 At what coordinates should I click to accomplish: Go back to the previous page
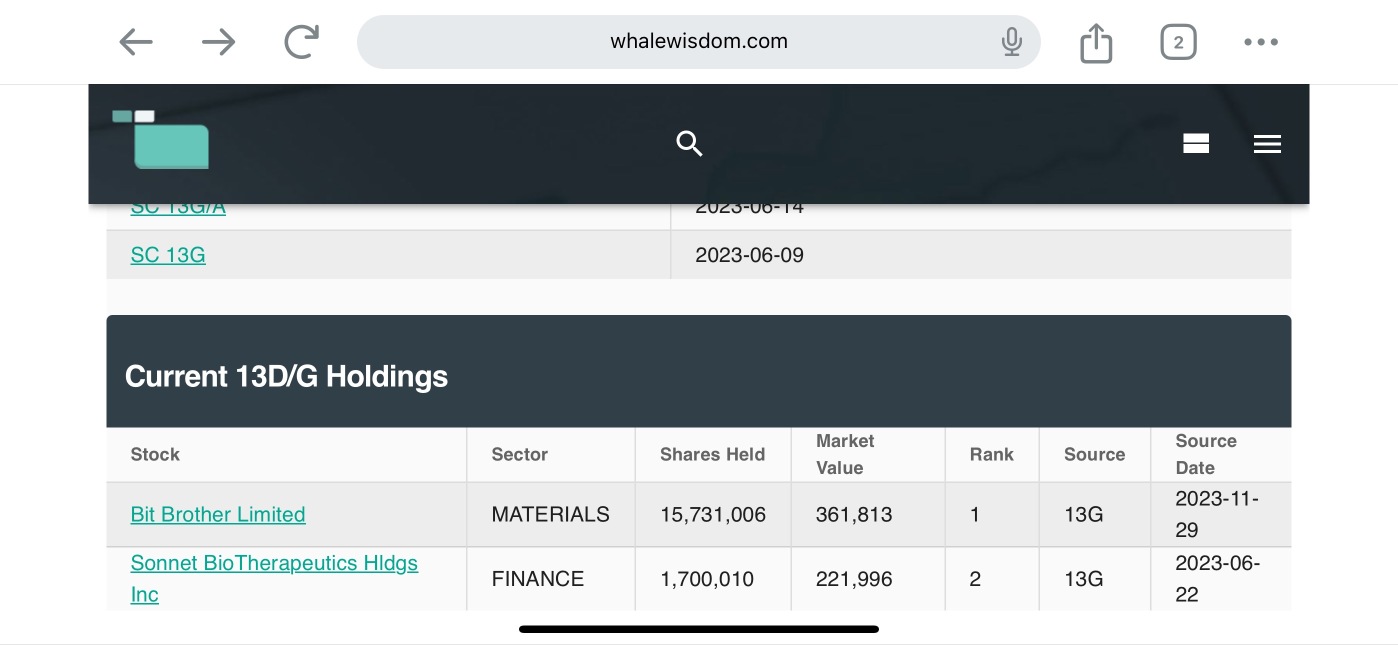coord(136,42)
